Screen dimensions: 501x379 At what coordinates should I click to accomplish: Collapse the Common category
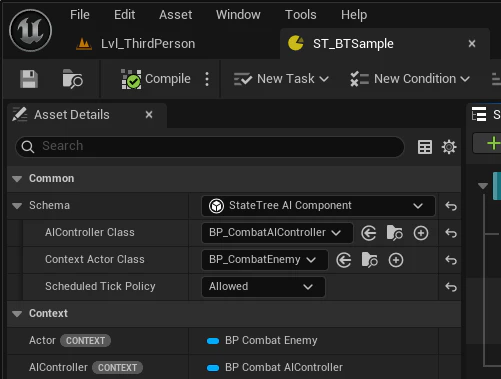[17, 179]
